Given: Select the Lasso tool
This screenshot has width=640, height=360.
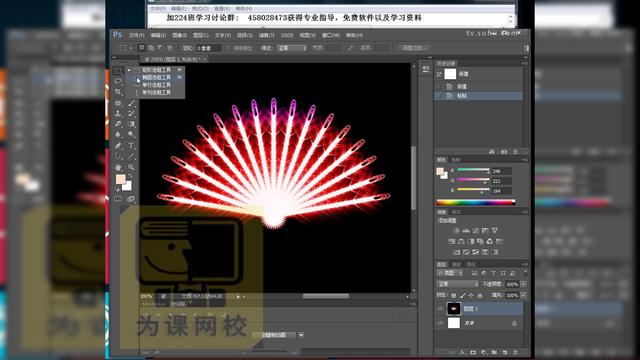Looking at the screenshot, I should (118, 81).
